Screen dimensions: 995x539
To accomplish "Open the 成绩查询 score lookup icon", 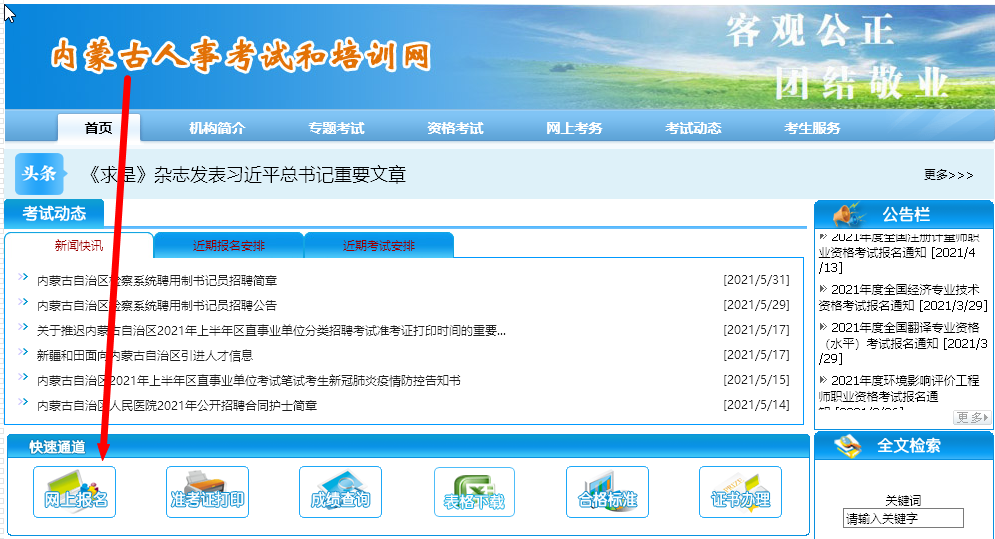I will 340,492.
